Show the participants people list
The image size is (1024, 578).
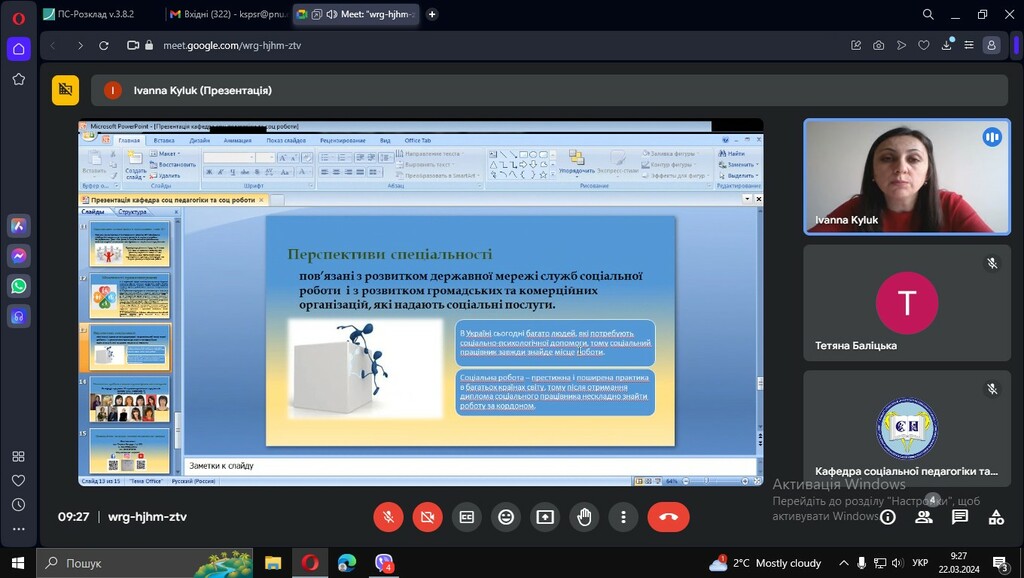(x=924, y=517)
